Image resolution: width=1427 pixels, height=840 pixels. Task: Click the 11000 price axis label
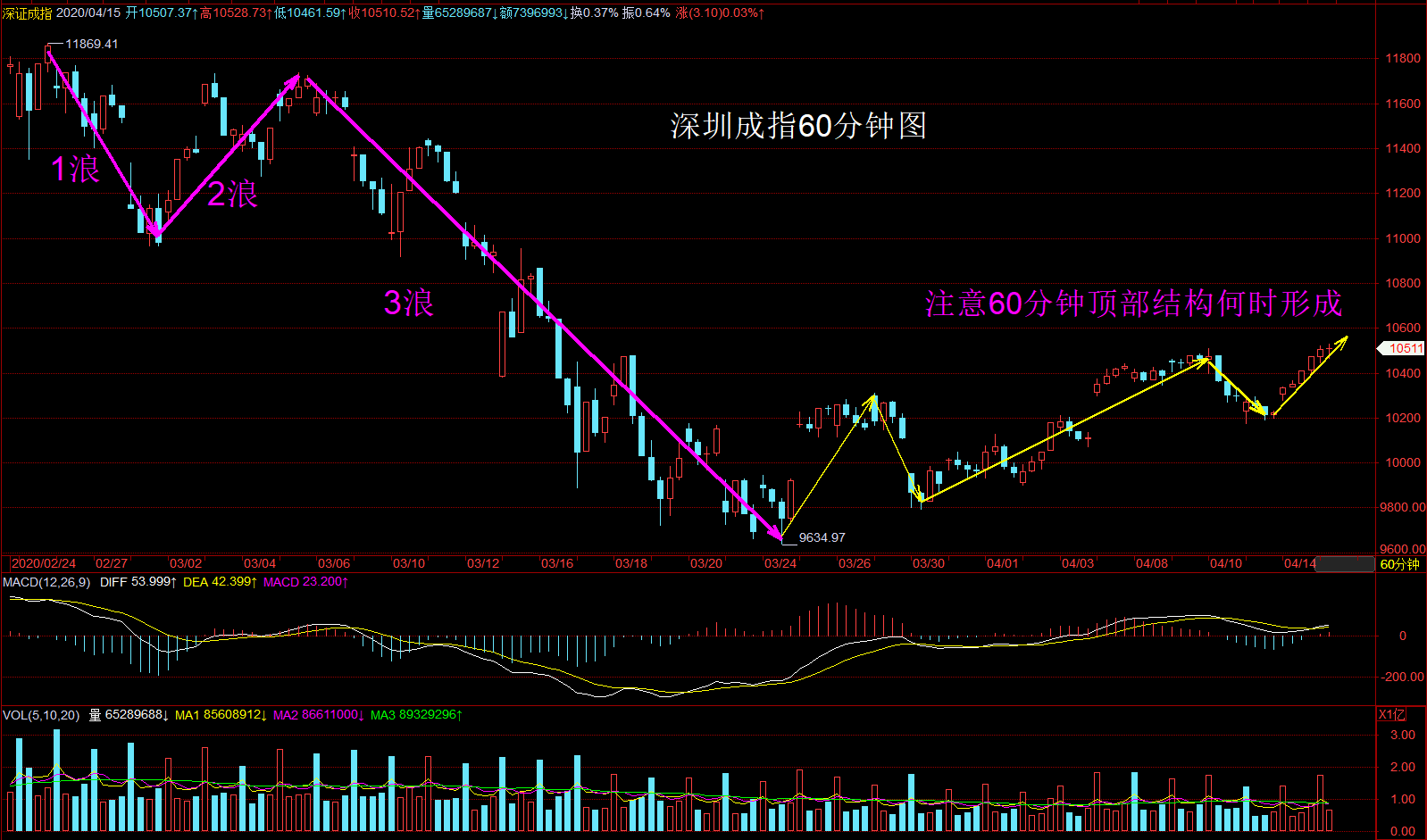point(1403,238)
